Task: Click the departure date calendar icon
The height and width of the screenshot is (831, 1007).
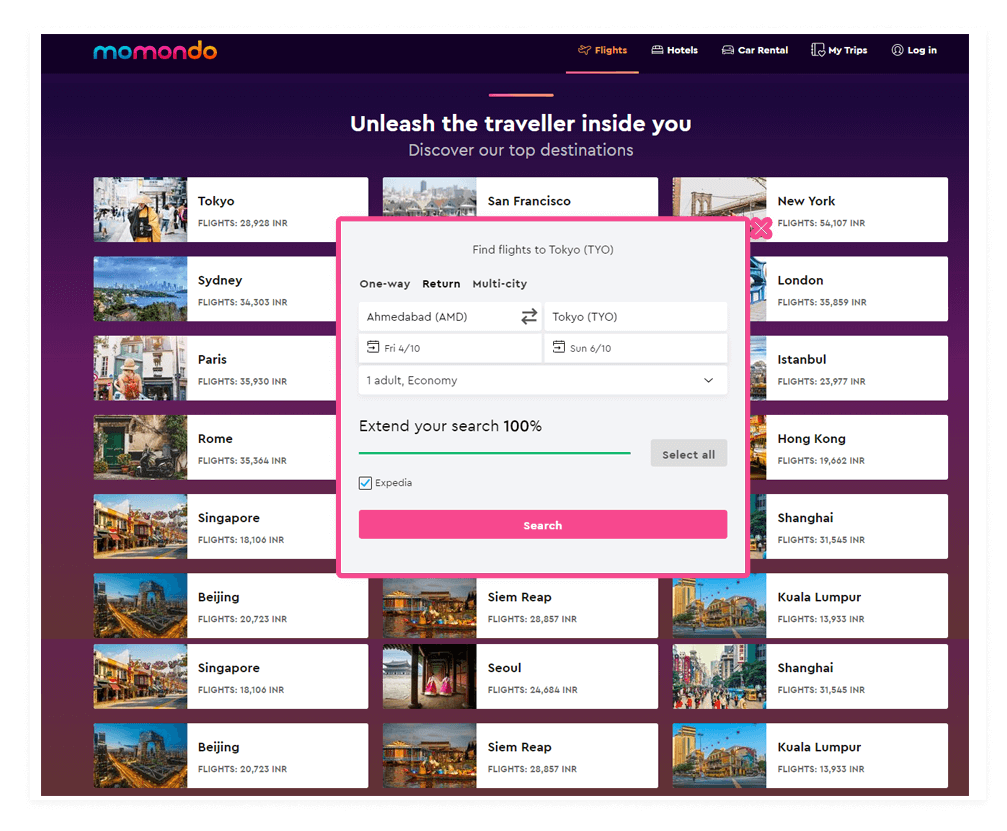Action: [x=373, y=347]
